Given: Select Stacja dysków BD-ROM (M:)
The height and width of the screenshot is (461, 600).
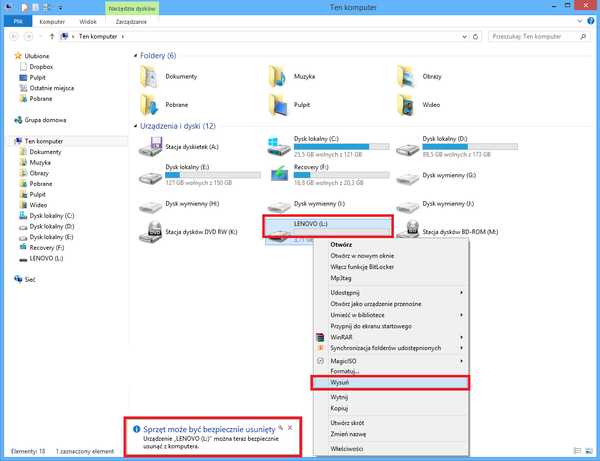Looking at the screenshot, I should click(447, 232).
